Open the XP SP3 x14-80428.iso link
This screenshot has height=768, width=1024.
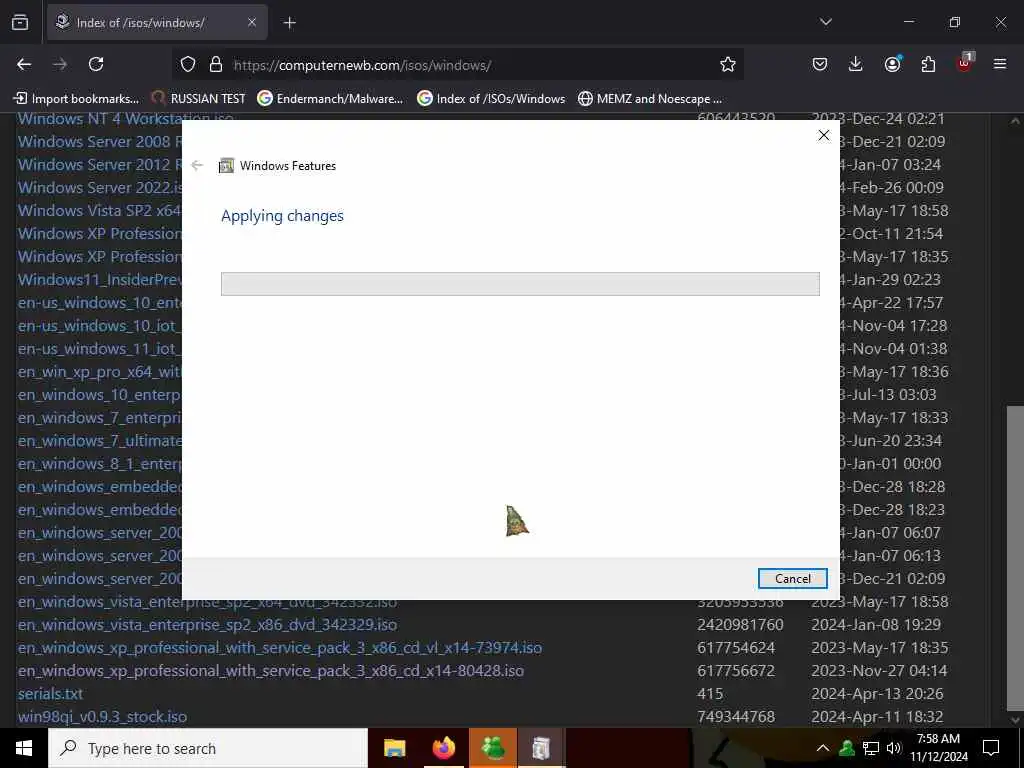270,671
